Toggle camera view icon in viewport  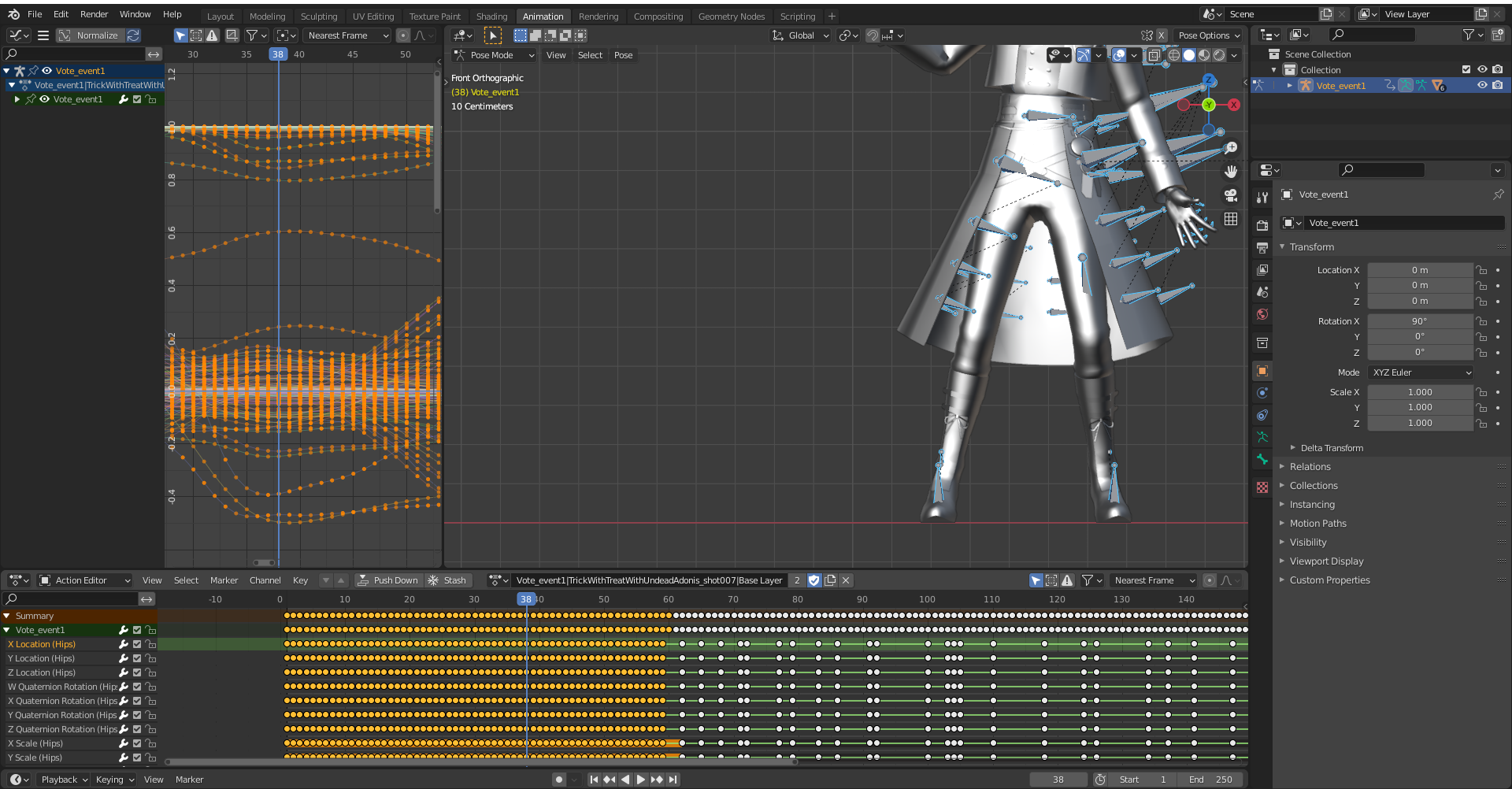coord(1231,195)
